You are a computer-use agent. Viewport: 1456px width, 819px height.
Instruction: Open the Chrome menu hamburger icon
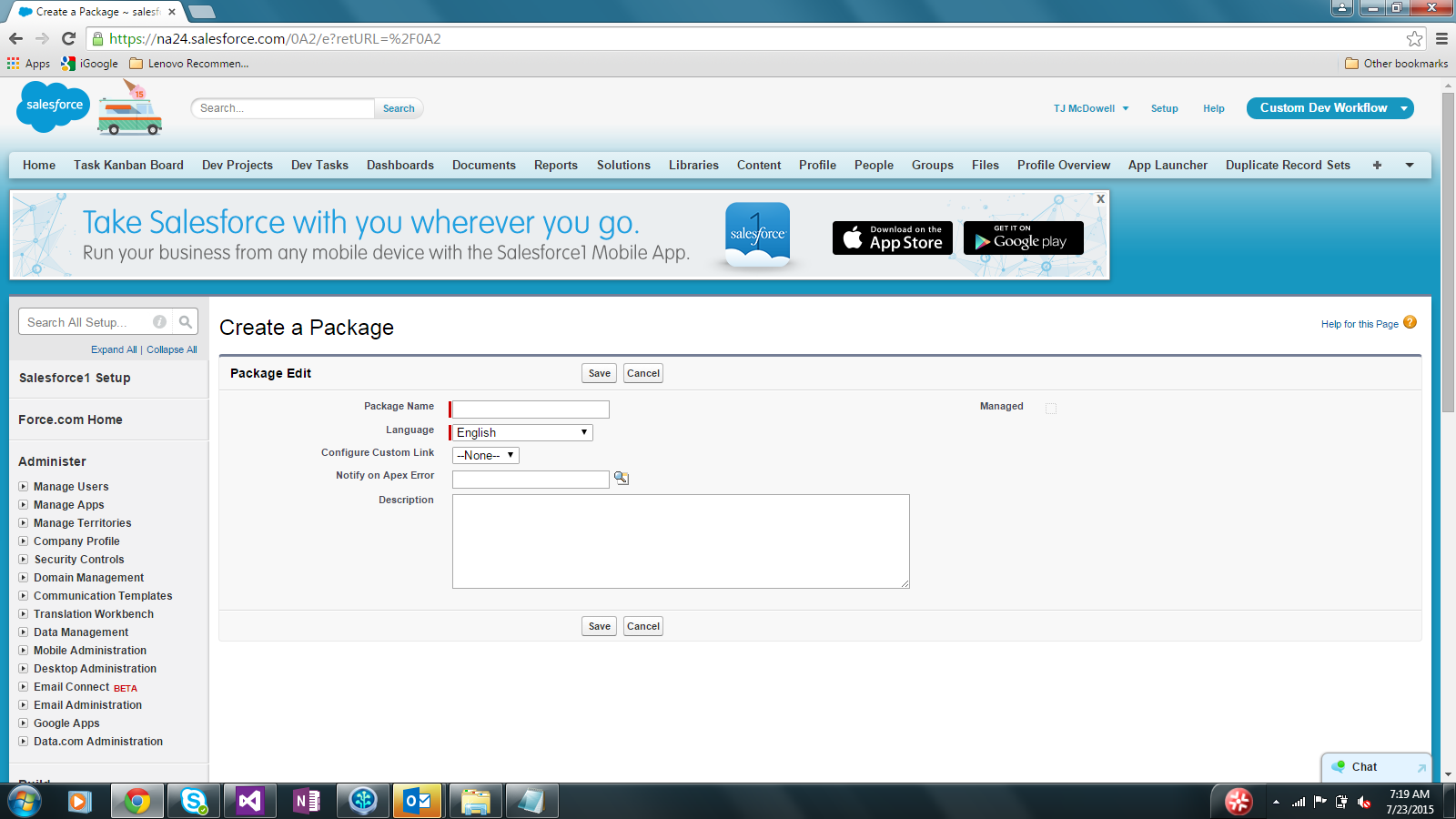pyautogui.click(x=1441, y=38)
